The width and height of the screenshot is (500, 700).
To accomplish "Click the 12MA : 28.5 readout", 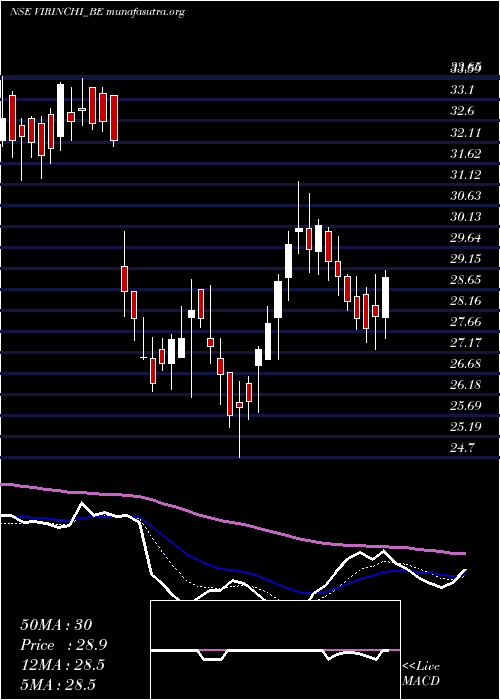I will 62,665.
